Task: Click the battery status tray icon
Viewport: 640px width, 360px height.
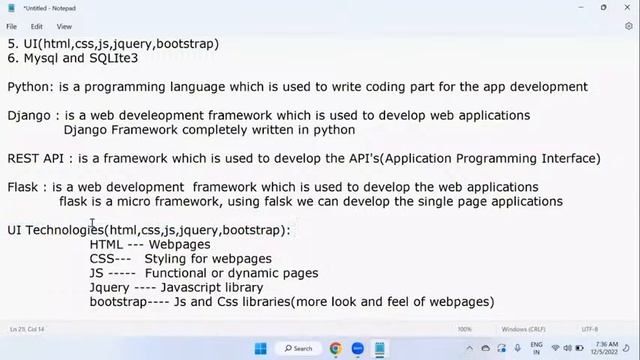Action: [580, 348]
